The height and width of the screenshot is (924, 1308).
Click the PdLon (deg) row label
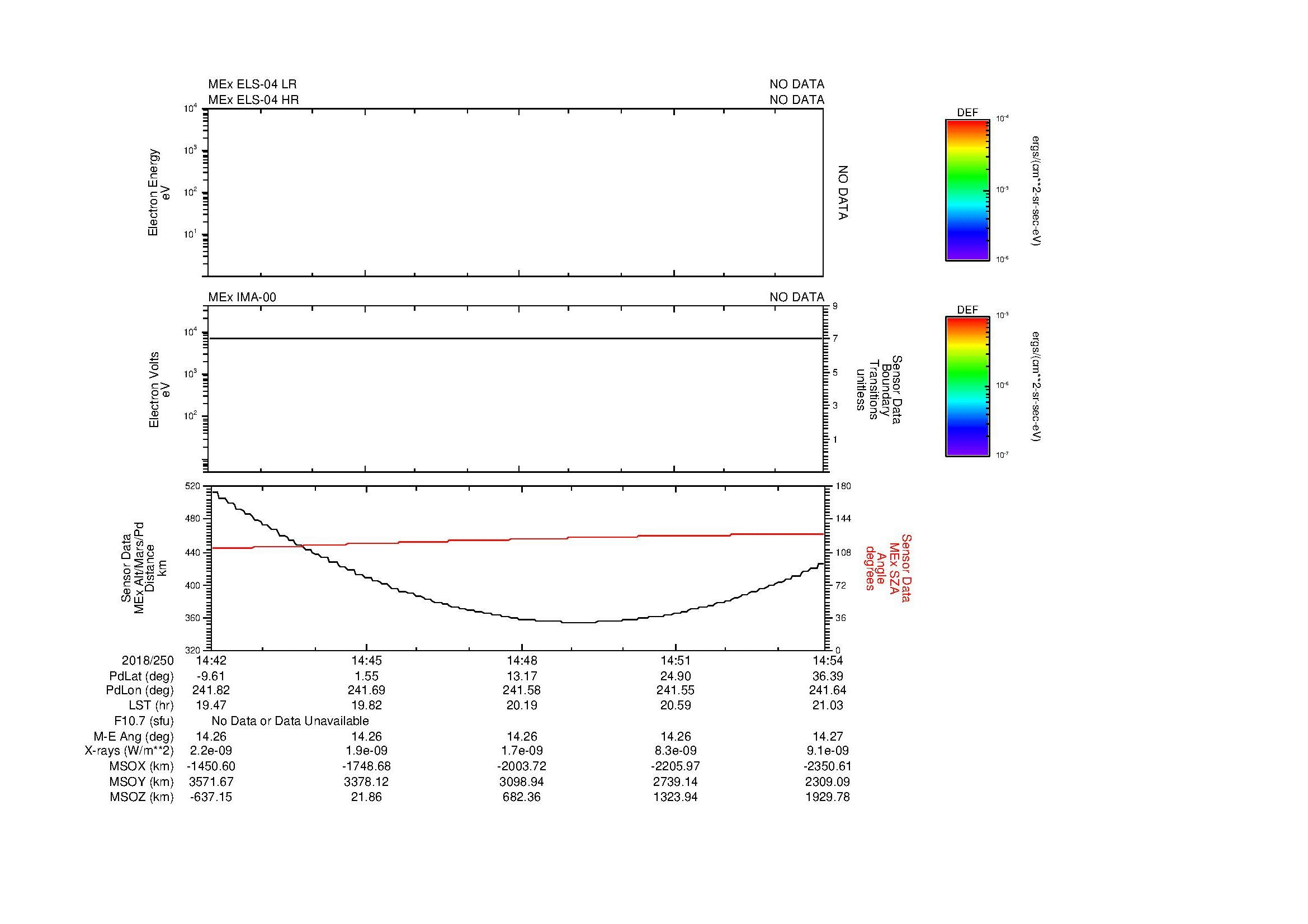click(x=140, y=690)
